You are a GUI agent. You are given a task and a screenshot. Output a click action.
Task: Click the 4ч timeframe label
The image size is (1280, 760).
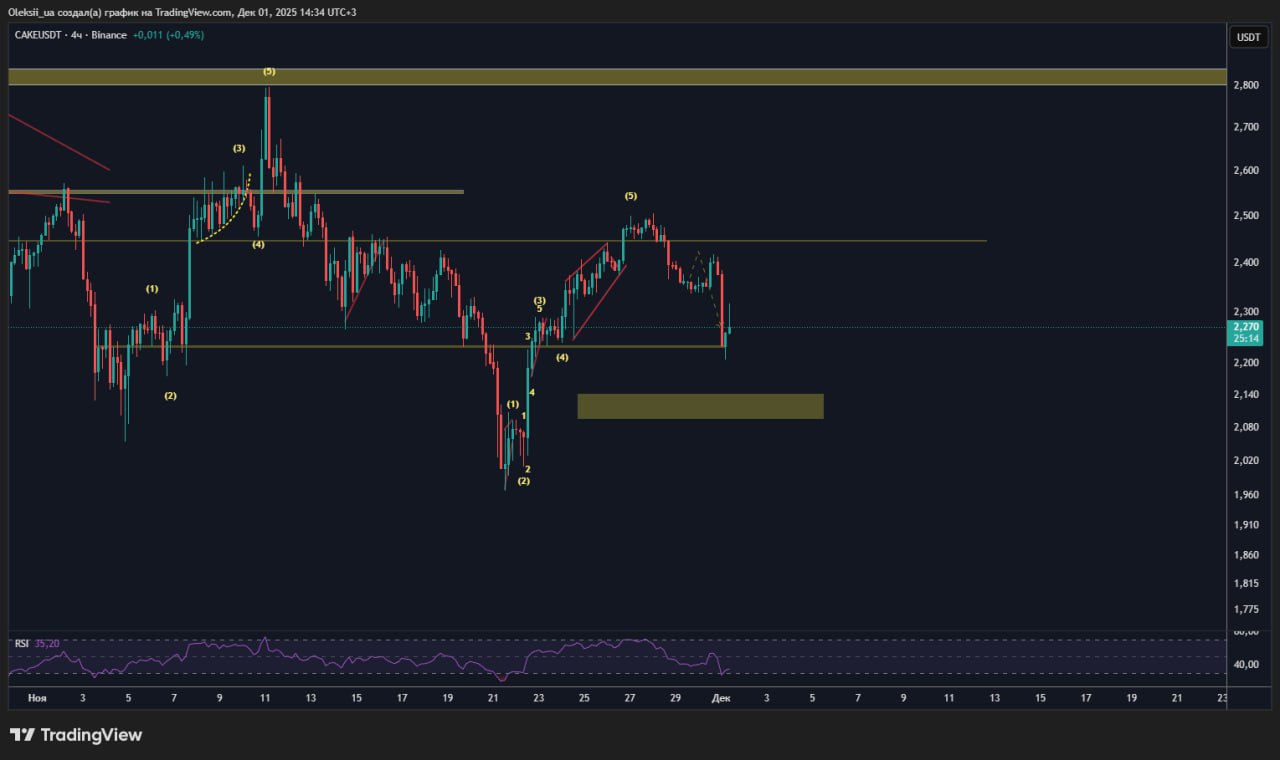click(x=76, y=35)
